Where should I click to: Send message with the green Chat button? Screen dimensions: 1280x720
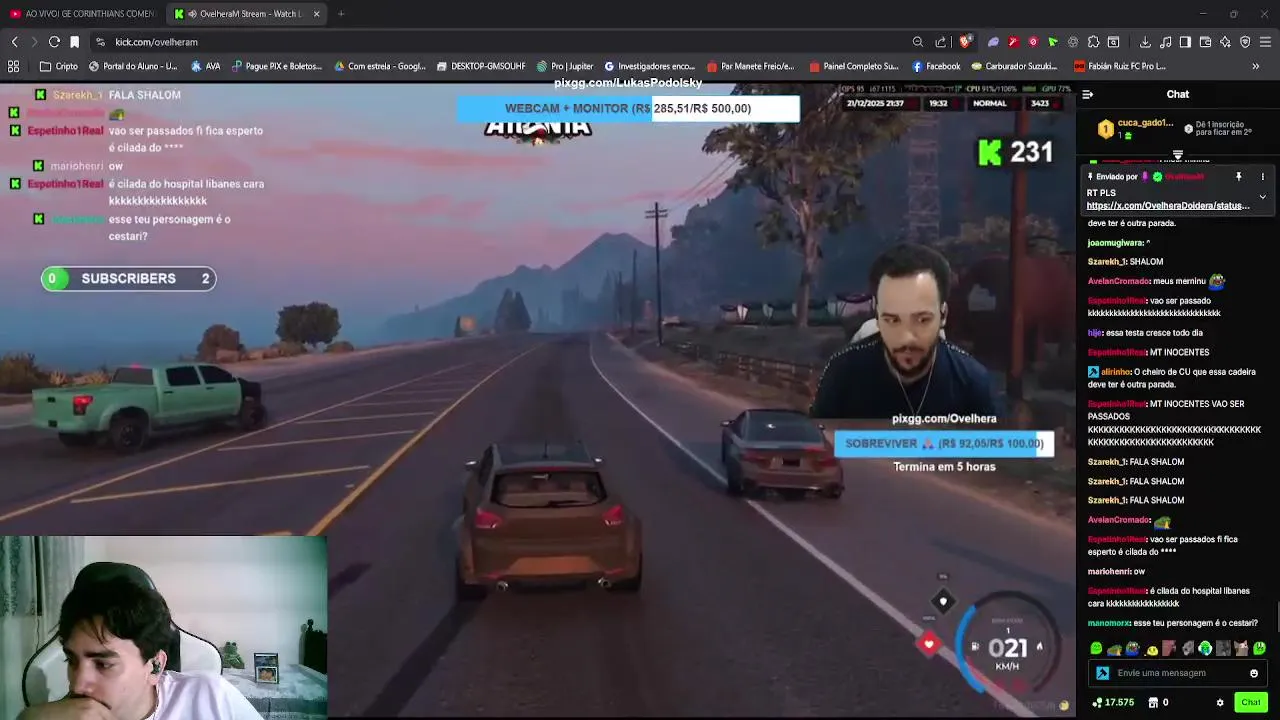pyautogui.click(x=1251, y=702)
